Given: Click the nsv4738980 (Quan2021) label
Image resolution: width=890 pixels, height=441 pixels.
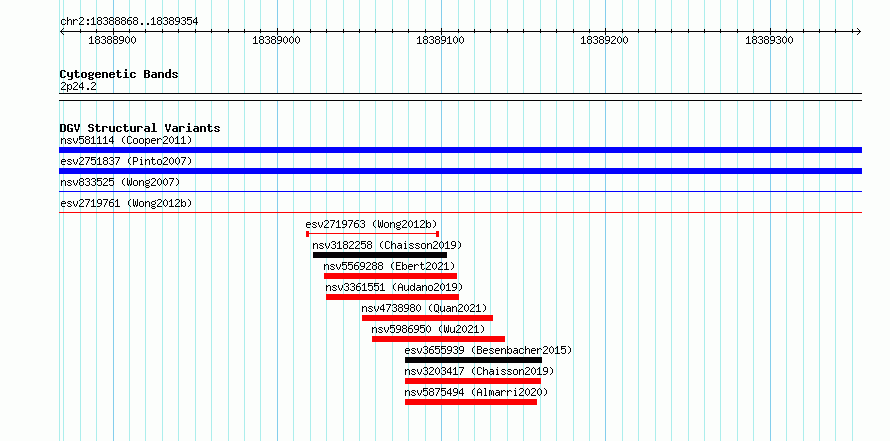Looking at the screenshot, I should pyautogui.click(x=425, y=308).
